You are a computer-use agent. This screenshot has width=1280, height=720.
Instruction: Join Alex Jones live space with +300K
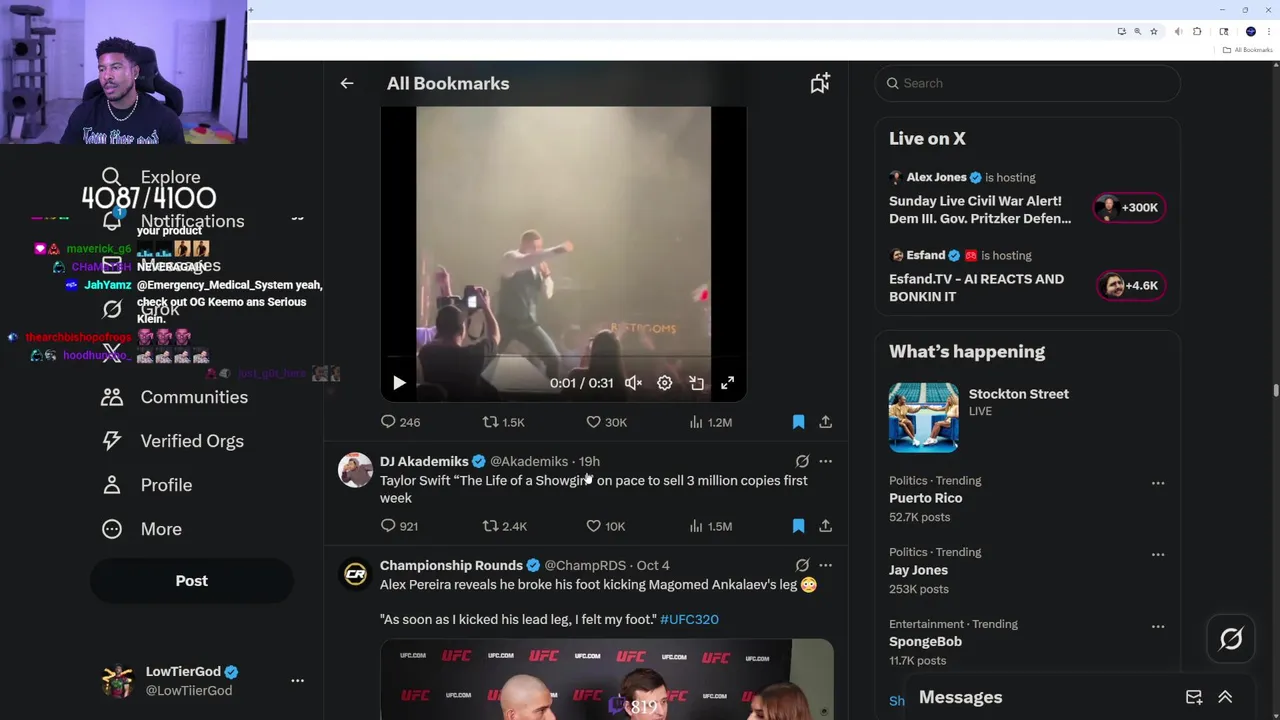click(x=1129, y=208)
